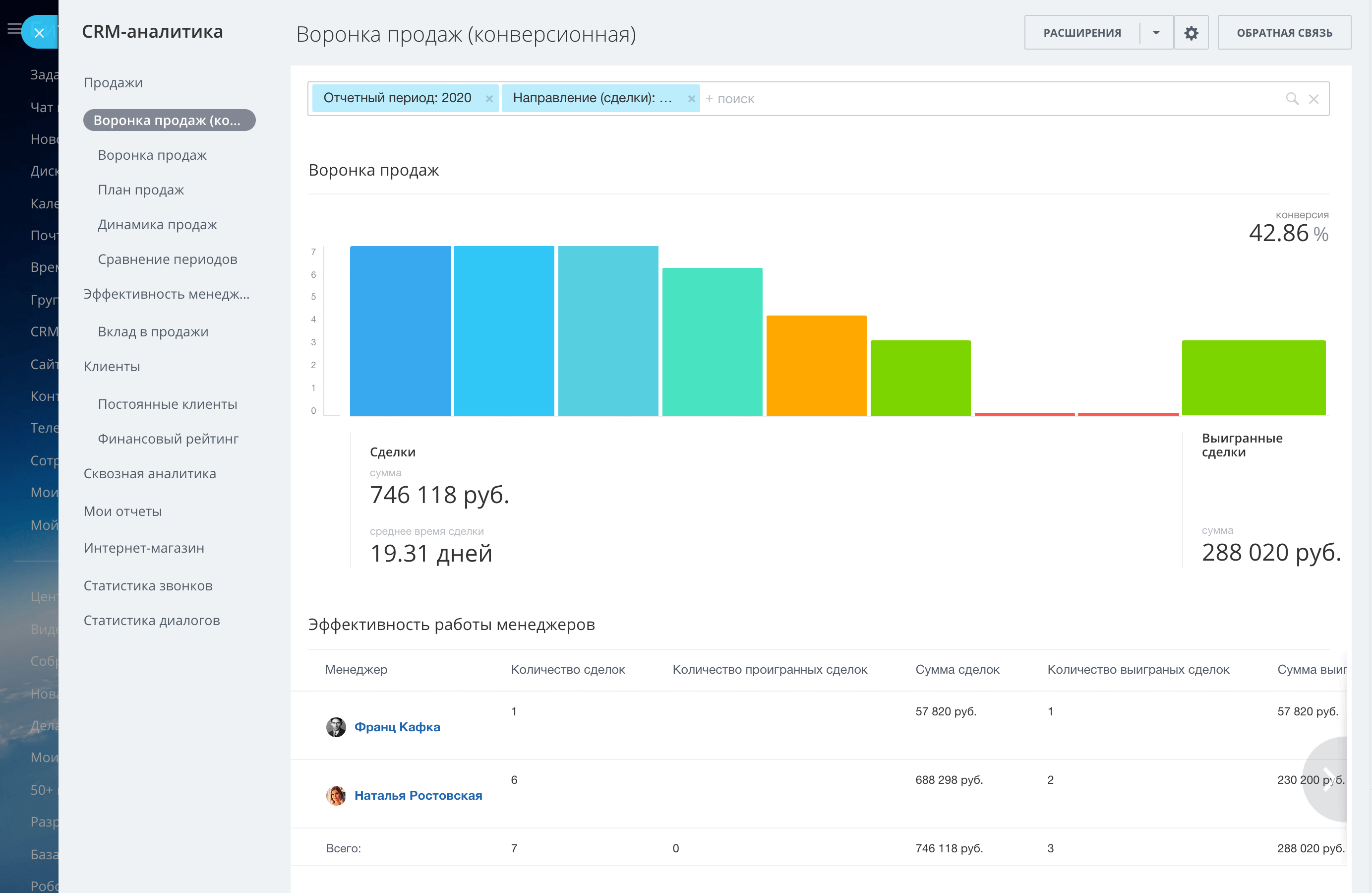Click the Сумма сделок column header

click(x=957, y=669)
